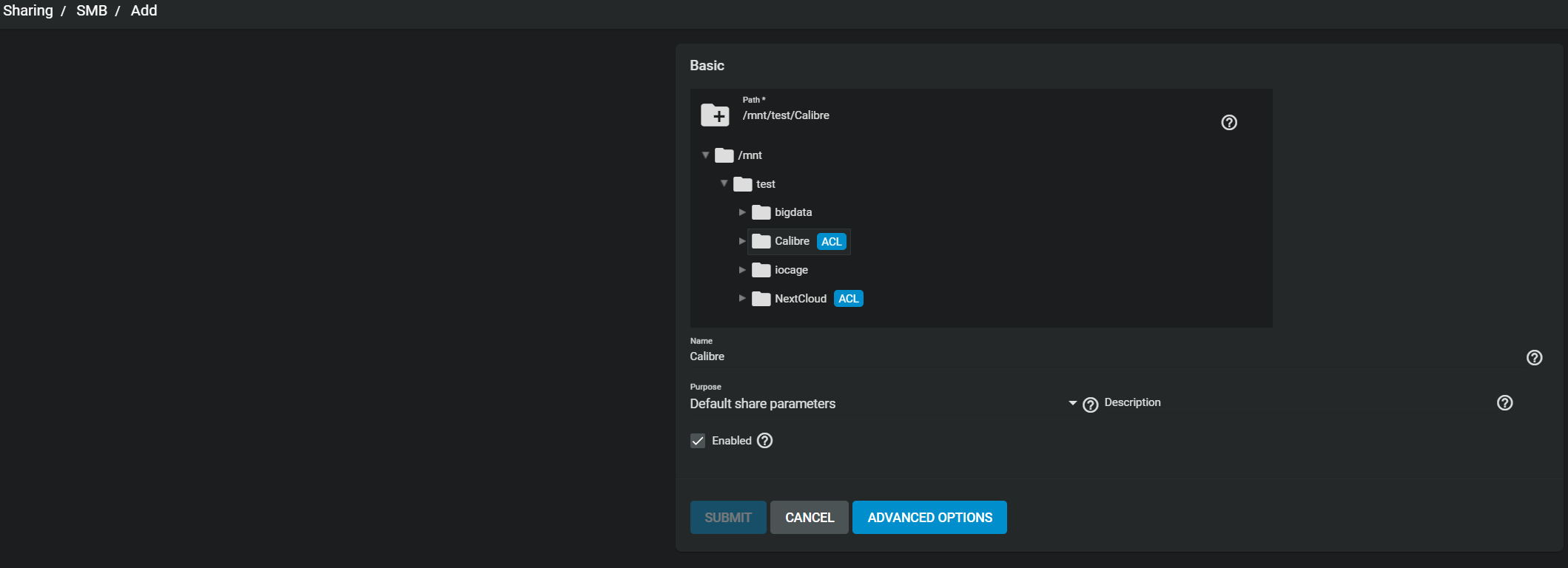
Task: Click the test folder icon
Action: 743,184
